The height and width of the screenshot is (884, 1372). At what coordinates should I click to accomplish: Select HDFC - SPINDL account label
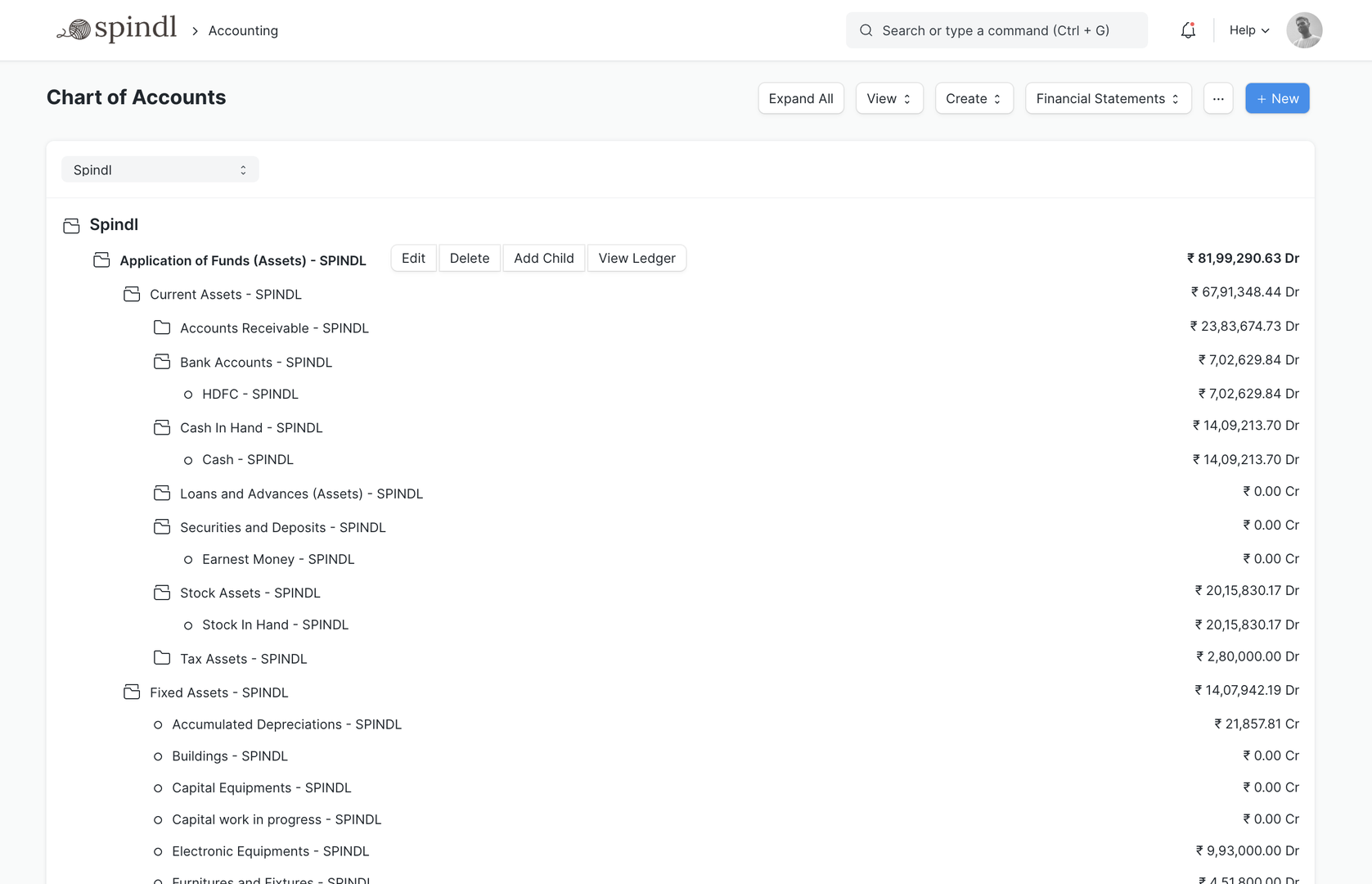(250, 395)
